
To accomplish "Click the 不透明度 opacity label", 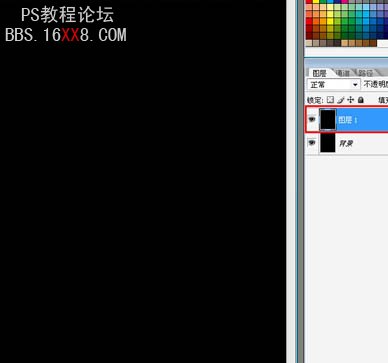I will (376, 84).
